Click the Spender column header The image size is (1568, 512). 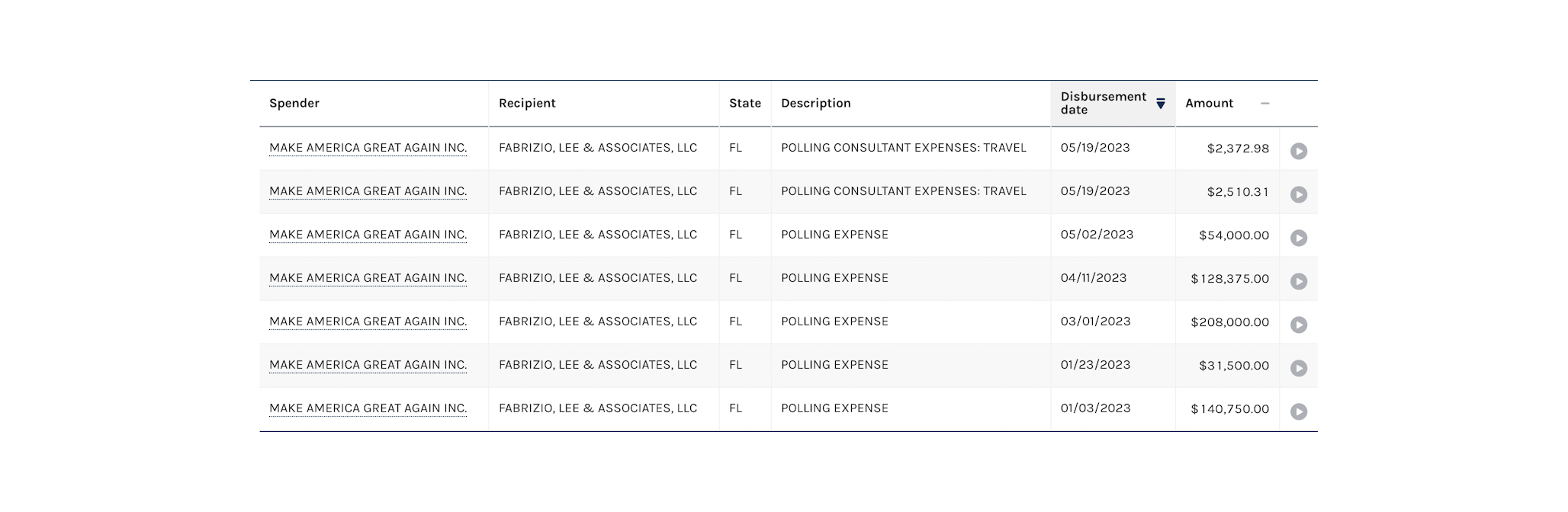[294, 104]
